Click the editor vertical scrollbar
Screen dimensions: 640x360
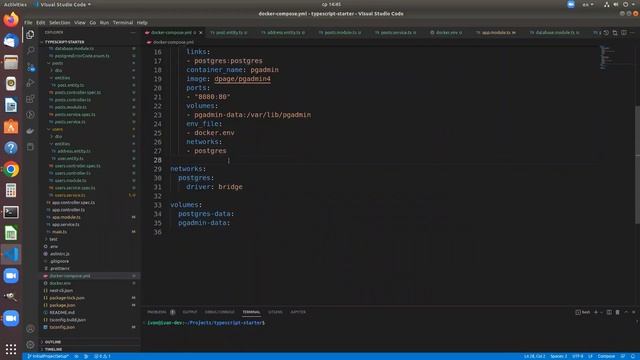[x=637, y=165]
